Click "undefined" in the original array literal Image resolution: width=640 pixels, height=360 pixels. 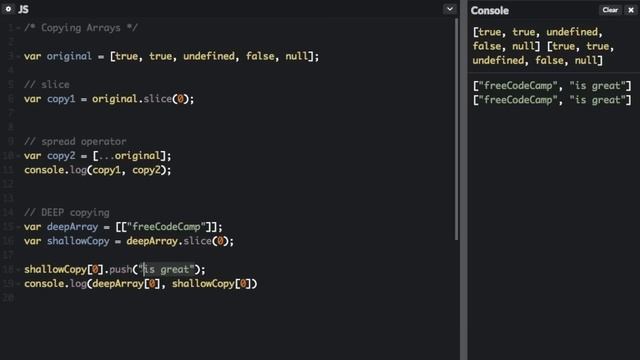point(209,56)
